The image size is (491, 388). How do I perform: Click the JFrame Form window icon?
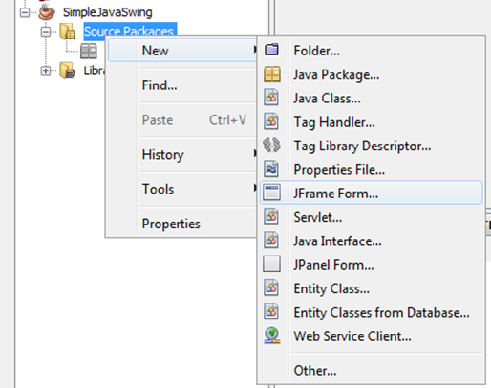click(272, 193)
